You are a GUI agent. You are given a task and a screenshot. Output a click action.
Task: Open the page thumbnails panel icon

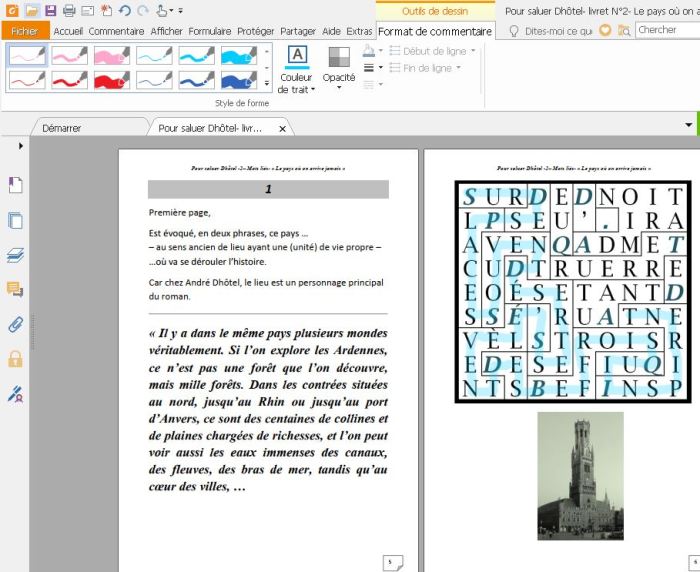(15, 221)
